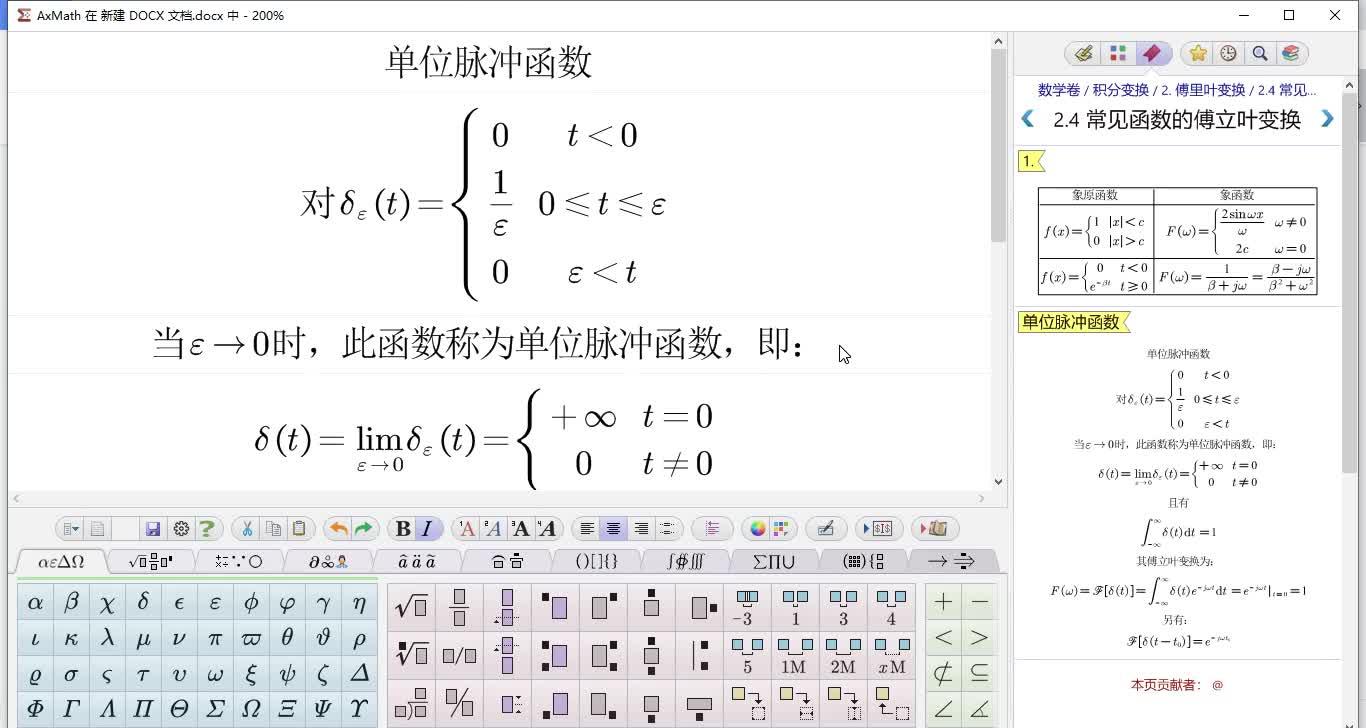Click the green help question mark icon
This screenshot has width=1366, height=728.
click(x=207, y=528)
